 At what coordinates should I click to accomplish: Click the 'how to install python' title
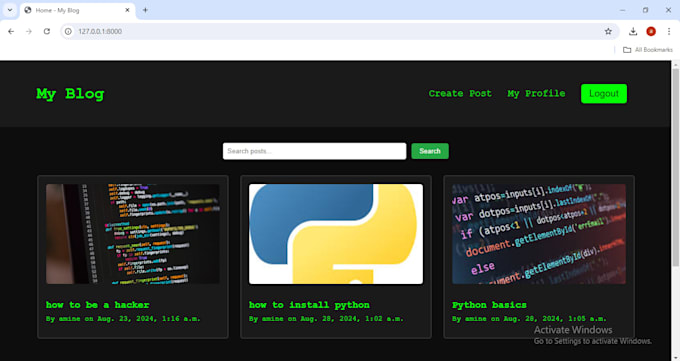click(x=309, y=305)
